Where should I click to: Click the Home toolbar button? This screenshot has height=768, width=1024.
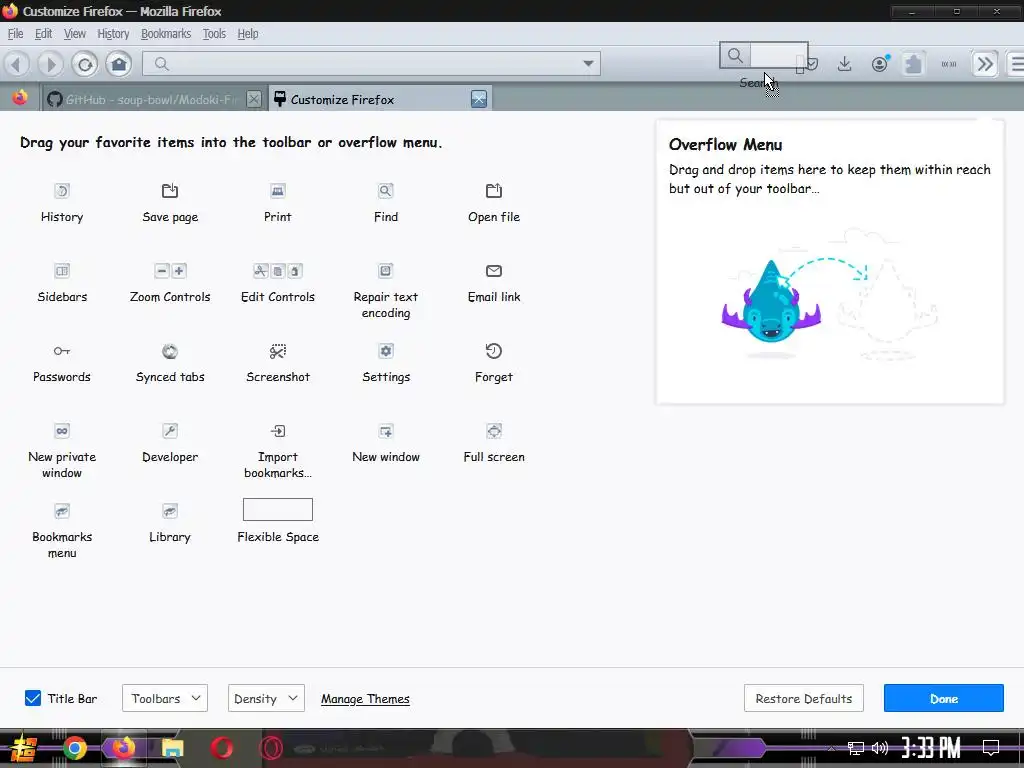pos(119,64)
